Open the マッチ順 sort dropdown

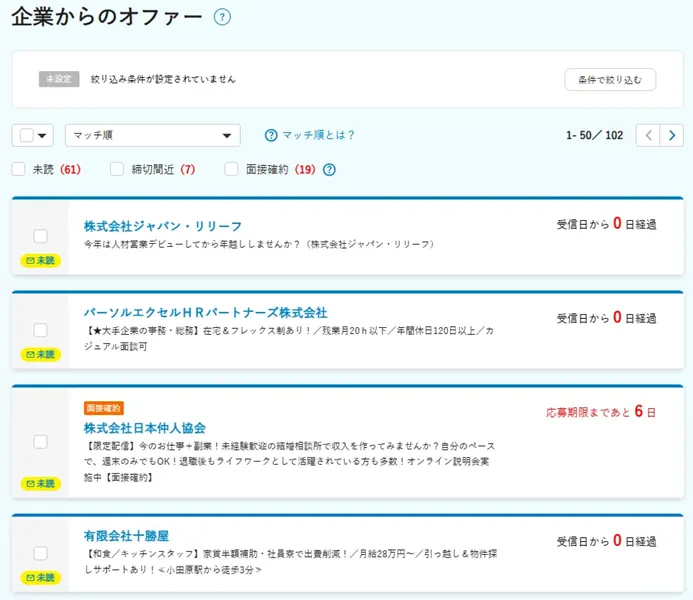(x=152, y=135)
